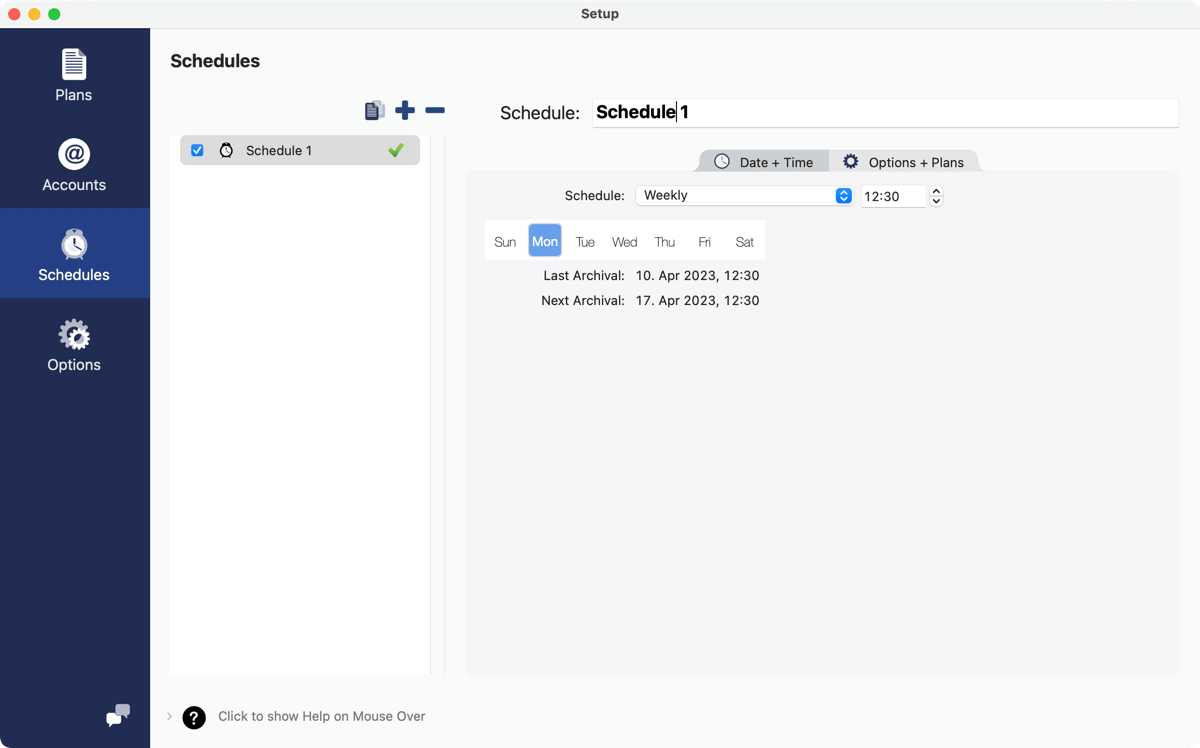Remove schedule with the minus icon
This screenshot has width=1200, height=748.
coord(435,110)
